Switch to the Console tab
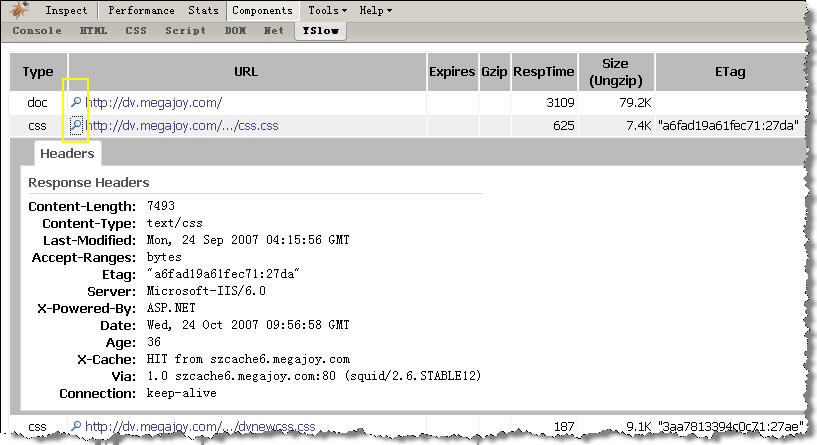Image resolution: width=817 pixels, height=445 pixels. pyautogui.click(x=36, y=31)
